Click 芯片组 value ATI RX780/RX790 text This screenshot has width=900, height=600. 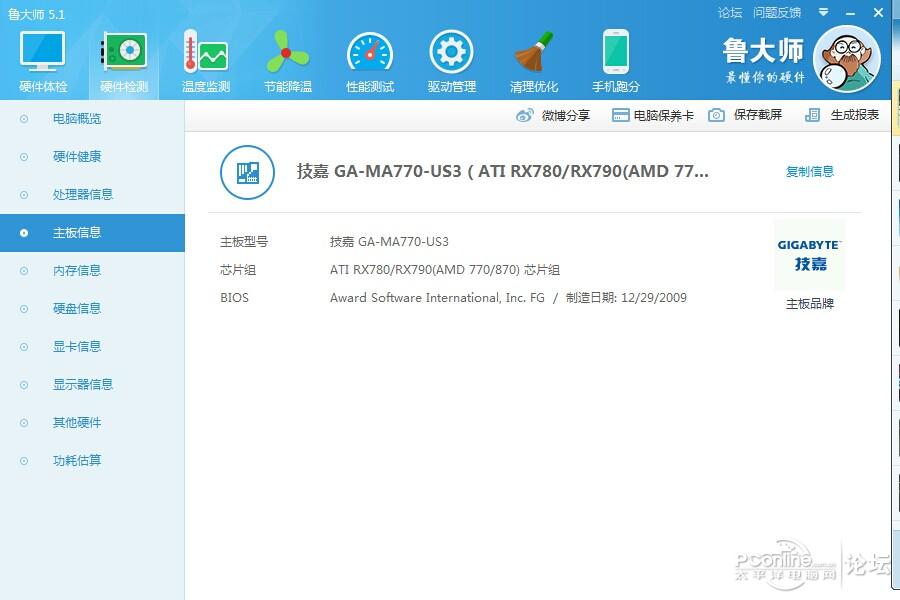(445, 270)
